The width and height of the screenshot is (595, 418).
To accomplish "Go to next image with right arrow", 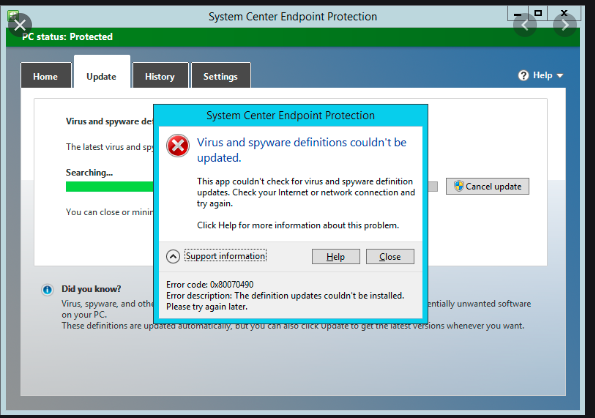I will click(x=565, y=25).
